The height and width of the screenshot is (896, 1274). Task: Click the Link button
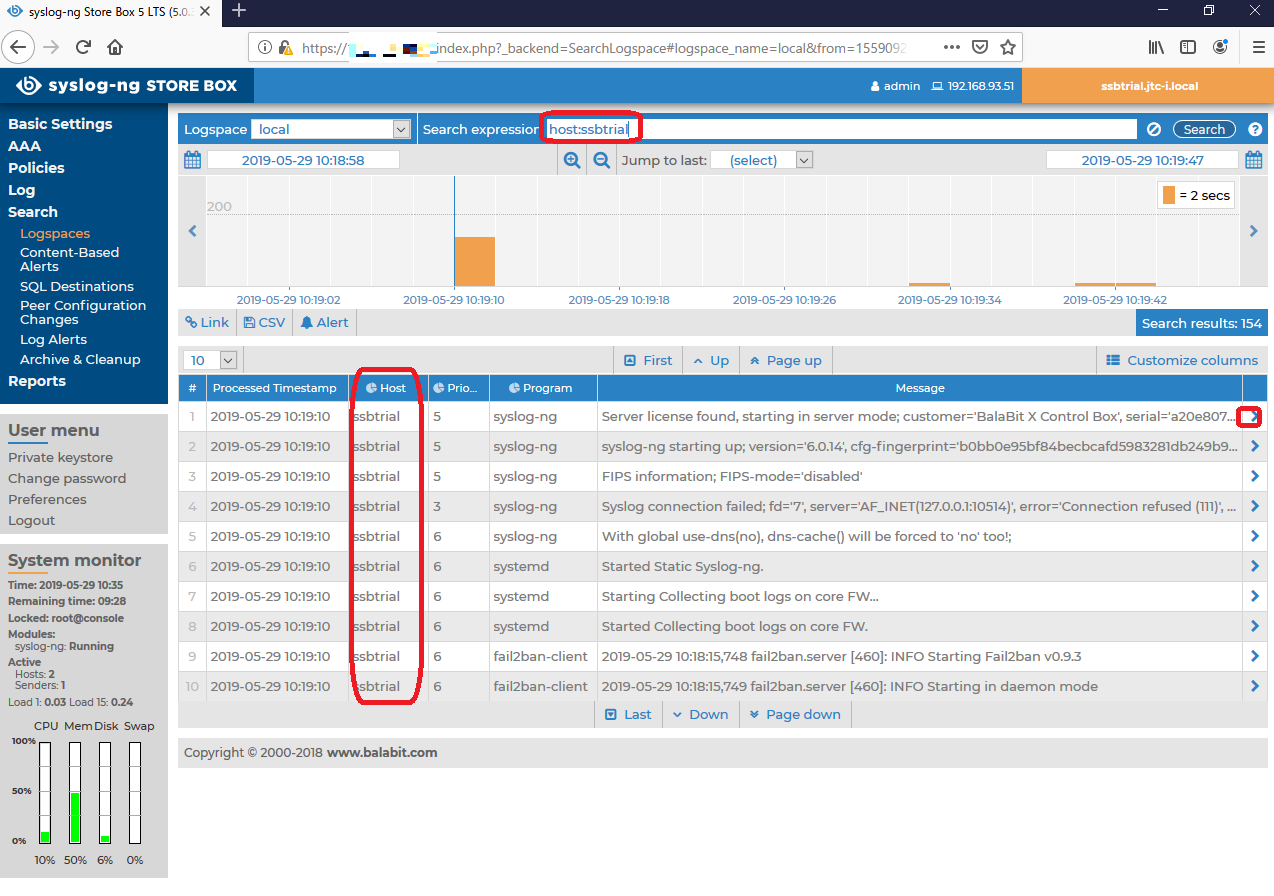(207, 322)
